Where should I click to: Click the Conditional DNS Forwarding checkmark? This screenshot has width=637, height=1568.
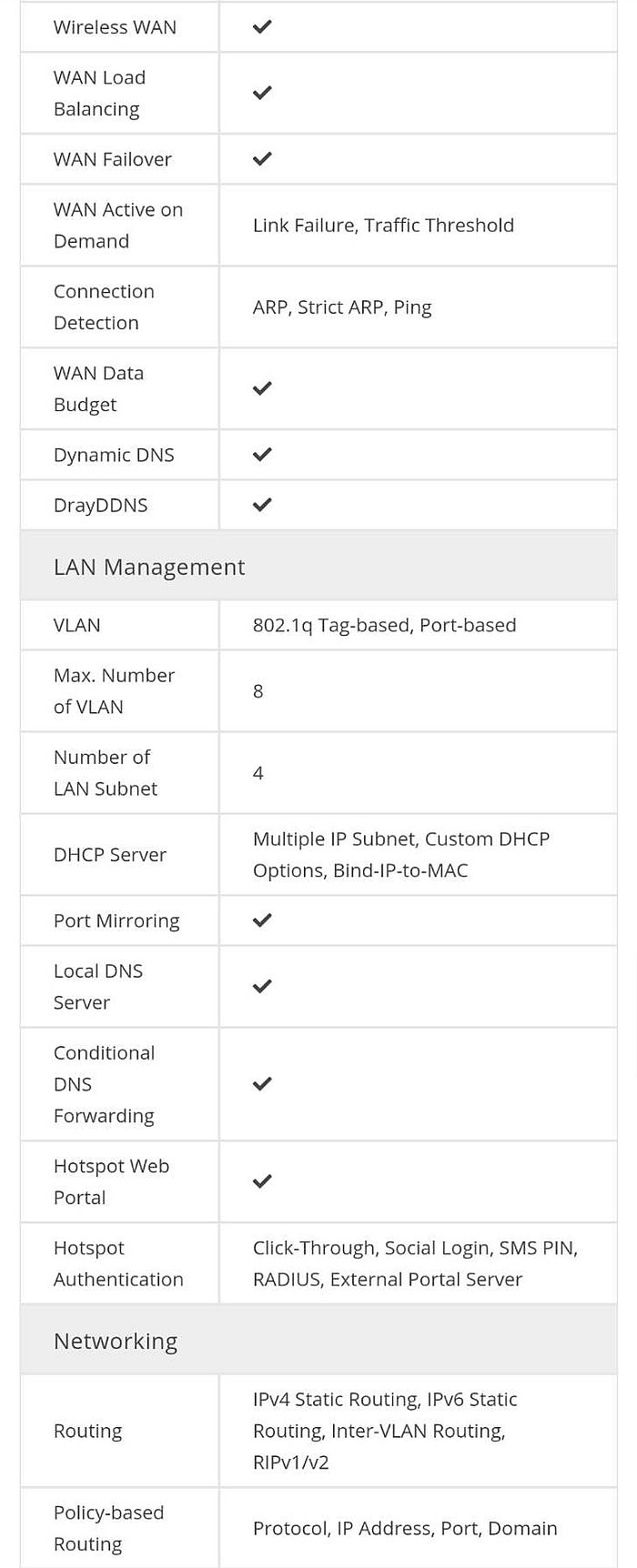262,1084
